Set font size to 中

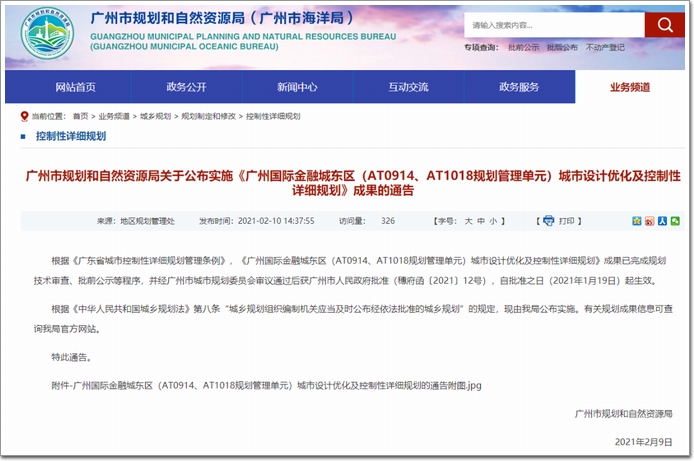coord(481,221)
